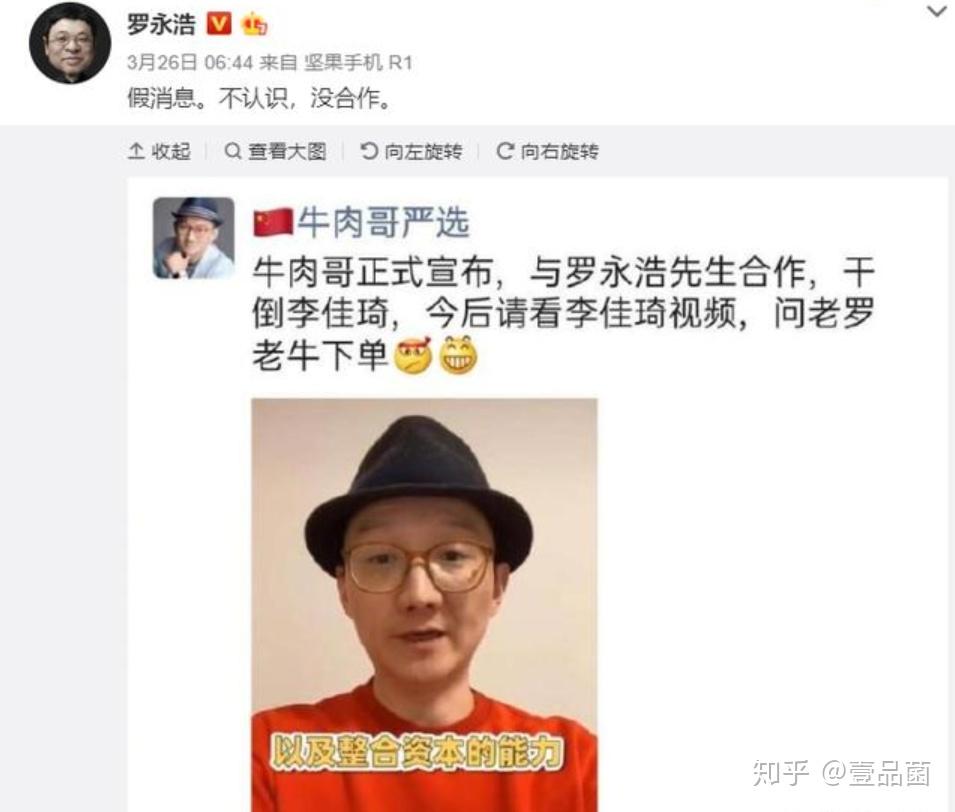Click the grinning emoji in the post
Viewport: 955px width, 812px height.
[458, 355]
